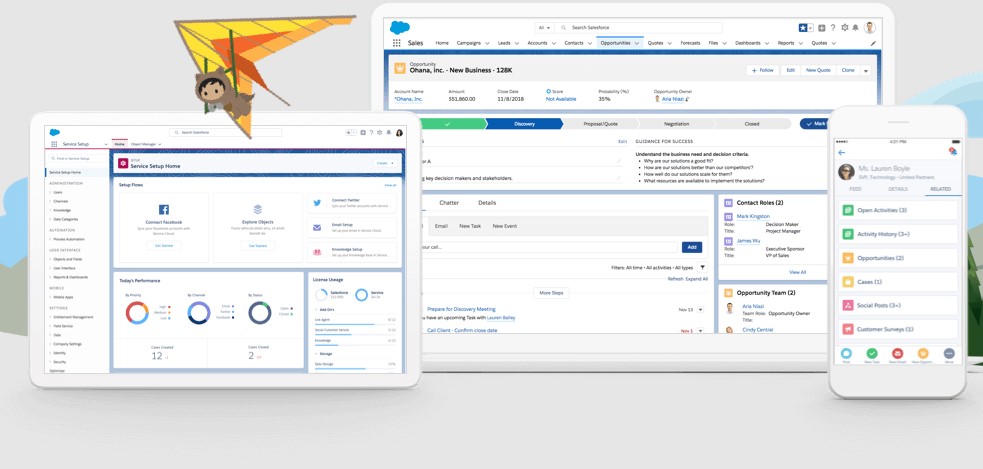Expand Objects and Fields in the Setup sidebar

pyautogui.click(x=50, y=259)
